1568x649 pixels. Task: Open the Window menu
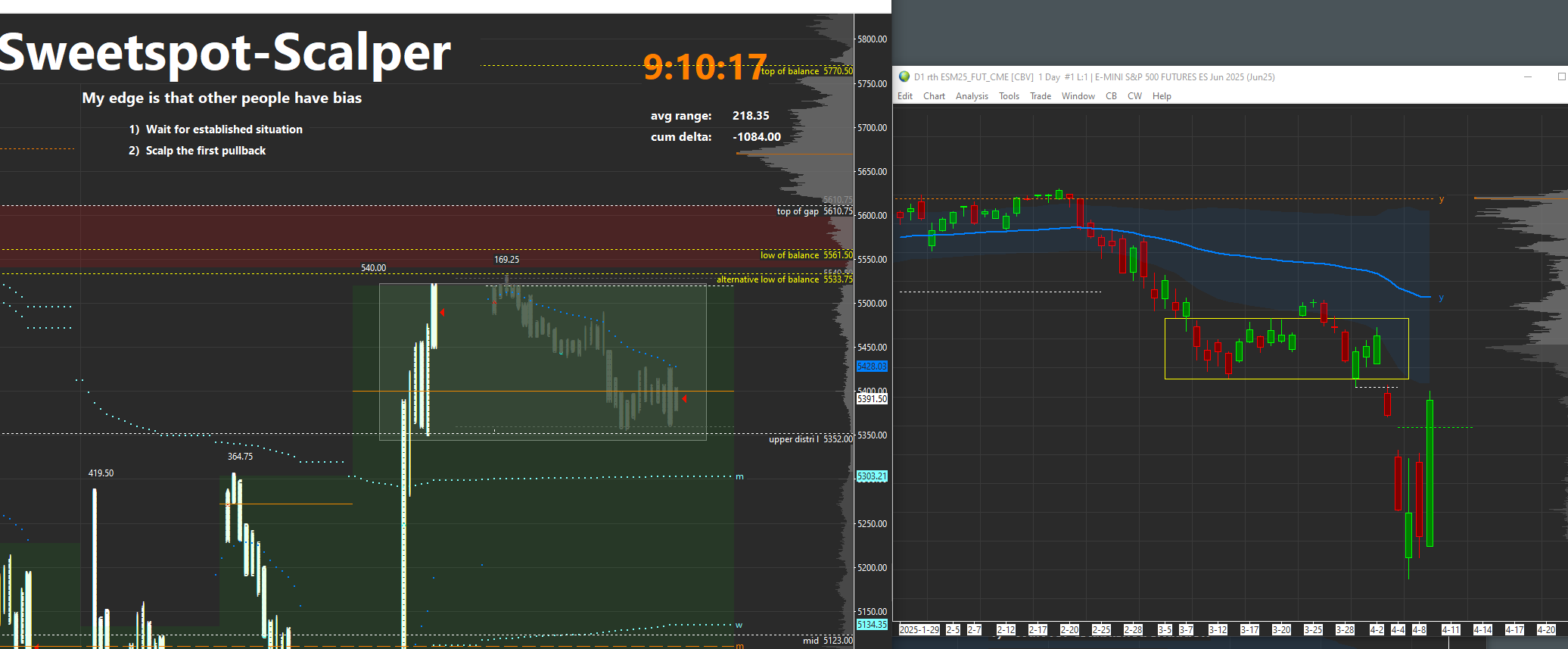(x=1078, y=96)
